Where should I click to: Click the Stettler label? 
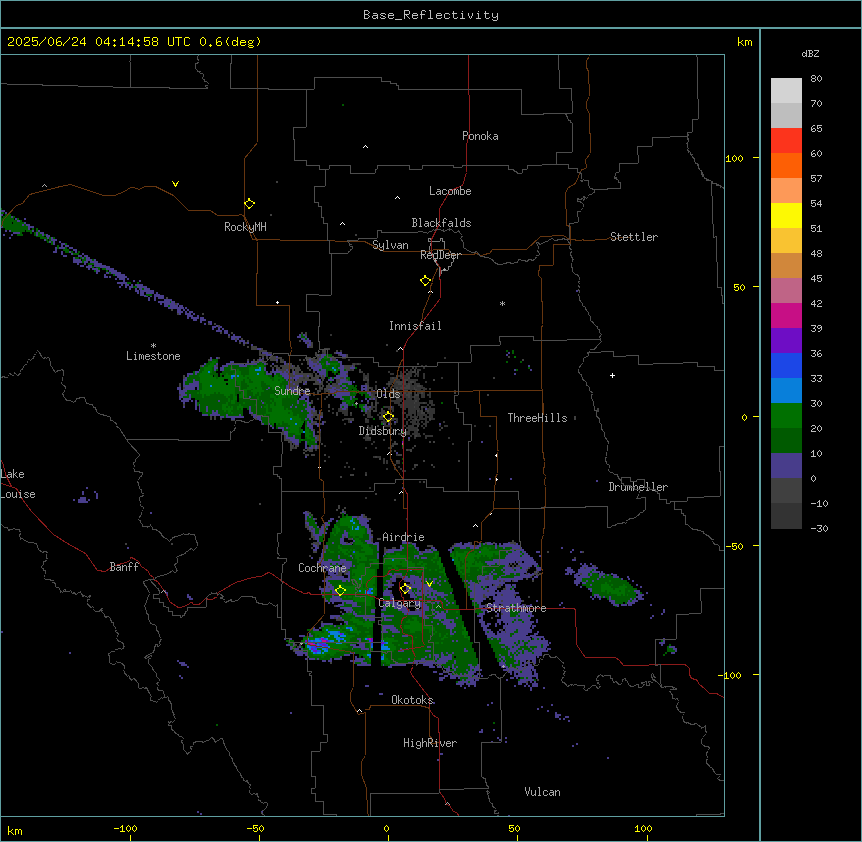(x=634, y=237)
